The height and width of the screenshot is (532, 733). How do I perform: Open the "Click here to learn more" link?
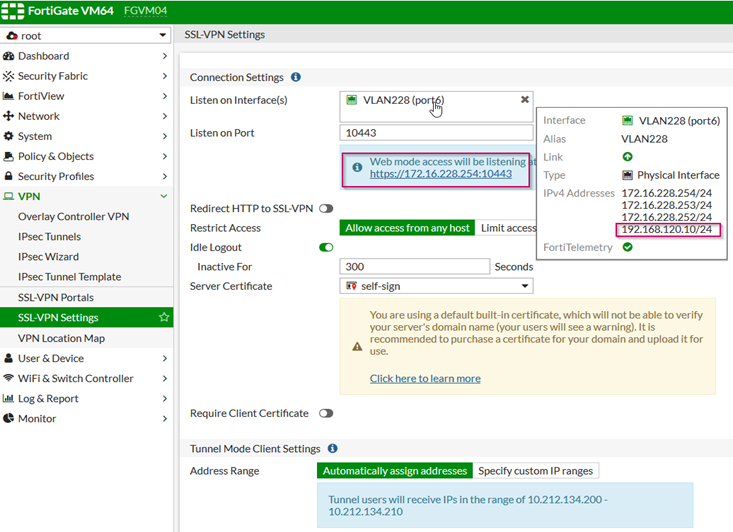click(425, 379)
